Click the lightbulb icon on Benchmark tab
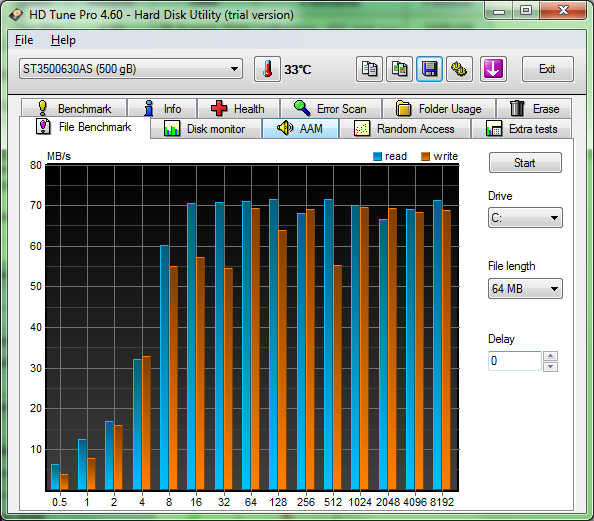 tap(43, 108)
